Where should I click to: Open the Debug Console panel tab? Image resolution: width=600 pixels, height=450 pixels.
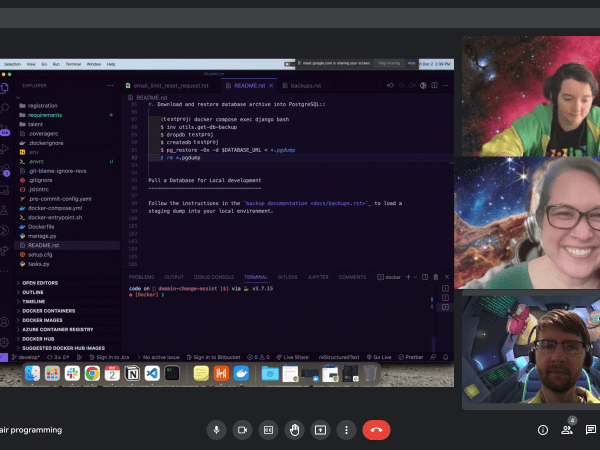[214, 276]
